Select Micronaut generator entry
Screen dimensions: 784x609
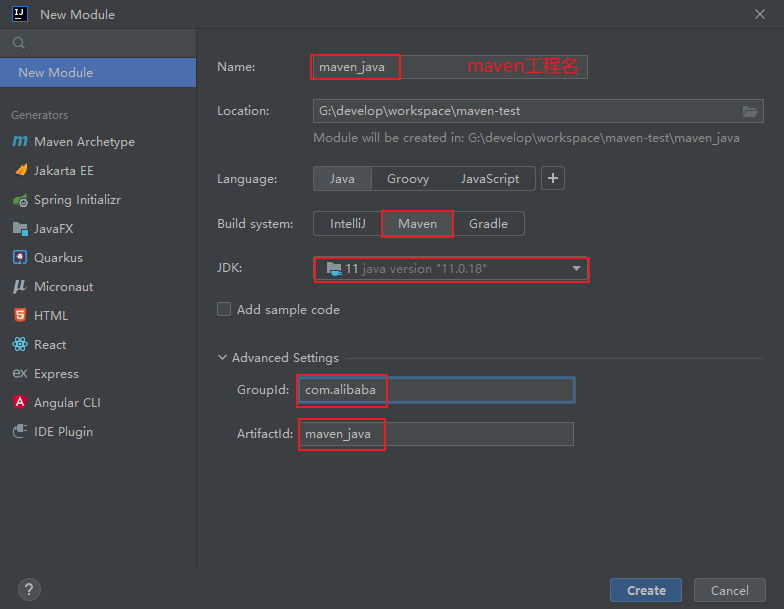click(x=98, y=286)
